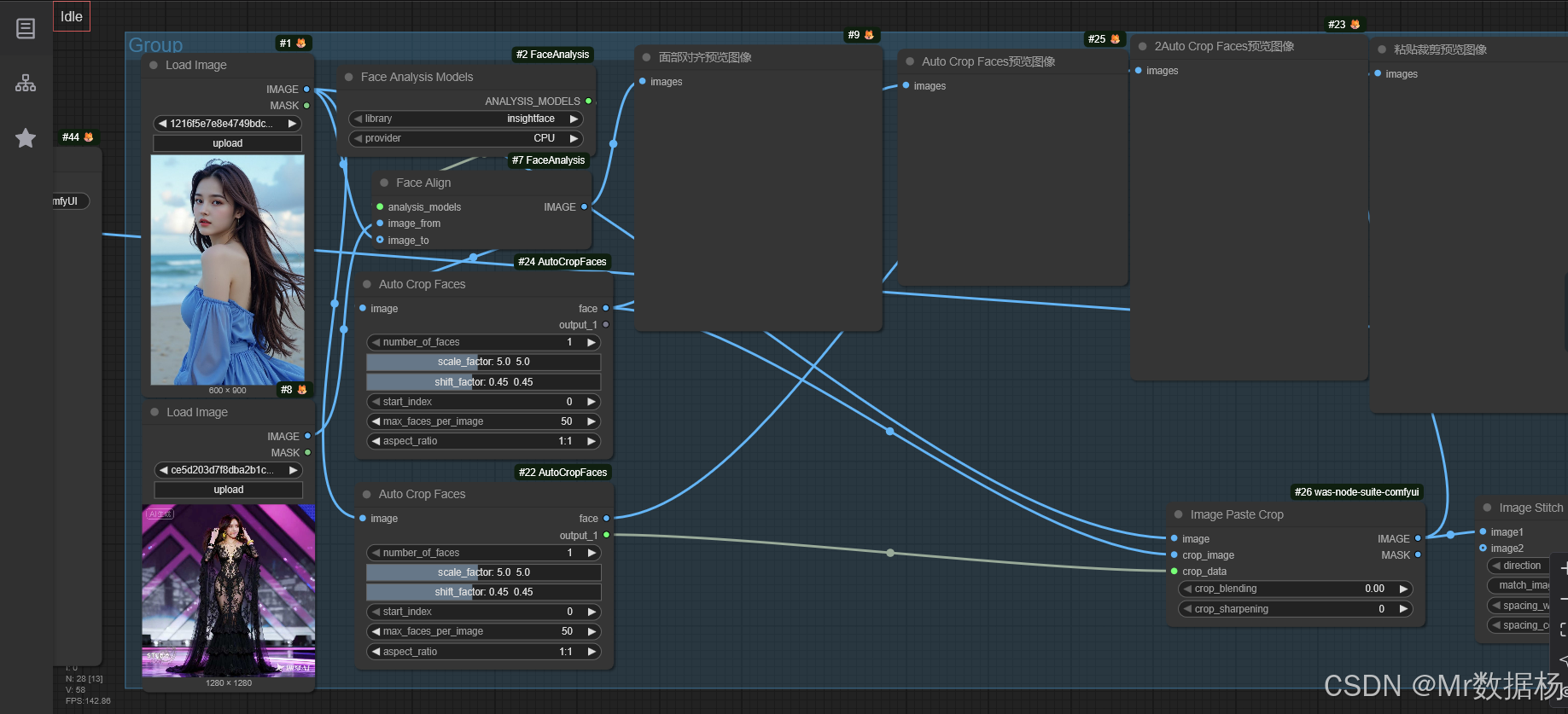
Task: Click upload button in second Load Image node
Action: pyautogui.click(x=228, y=490)
